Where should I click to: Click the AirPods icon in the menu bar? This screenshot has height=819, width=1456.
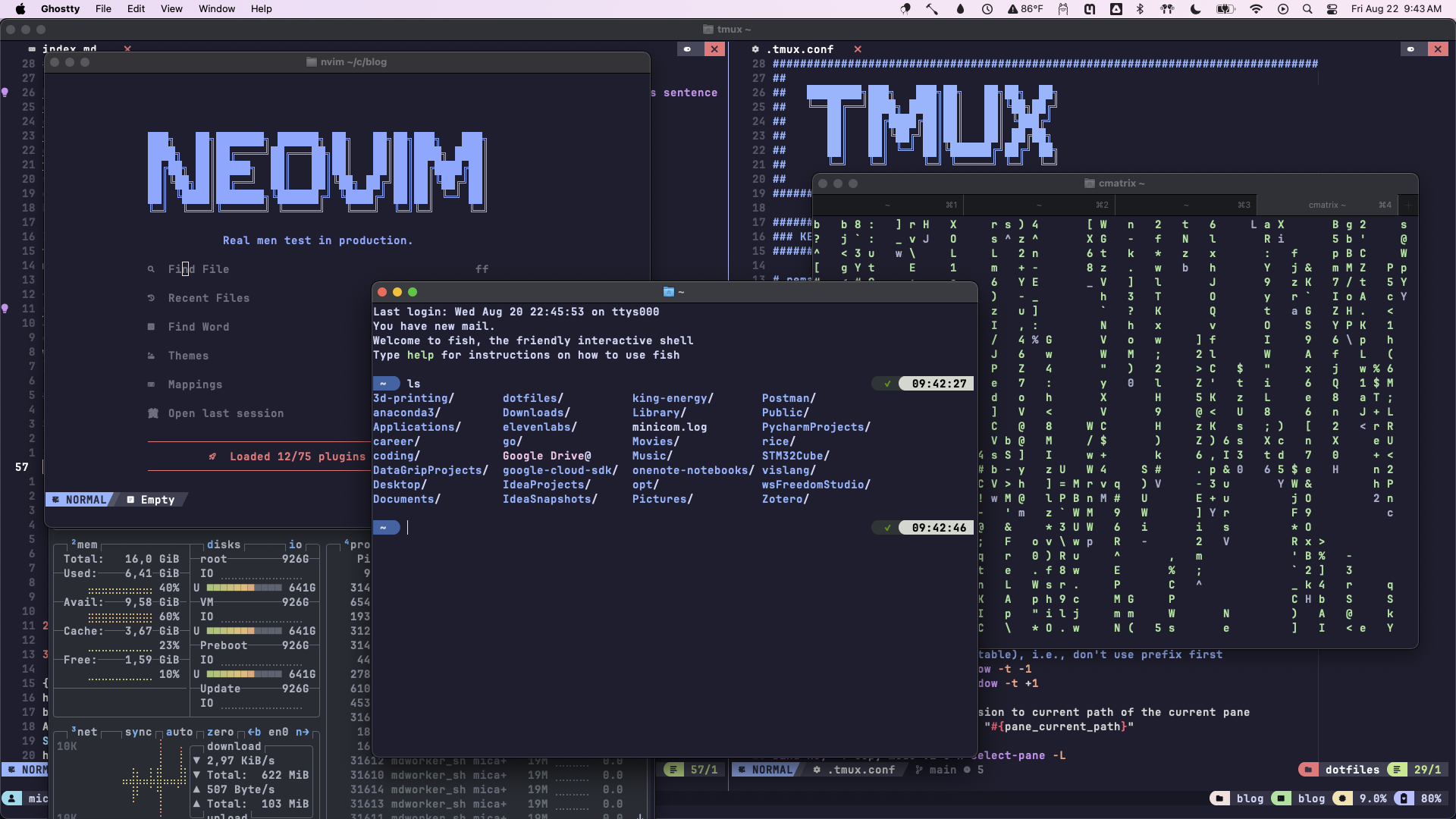pyautogui.click(x=1167, y=8)
